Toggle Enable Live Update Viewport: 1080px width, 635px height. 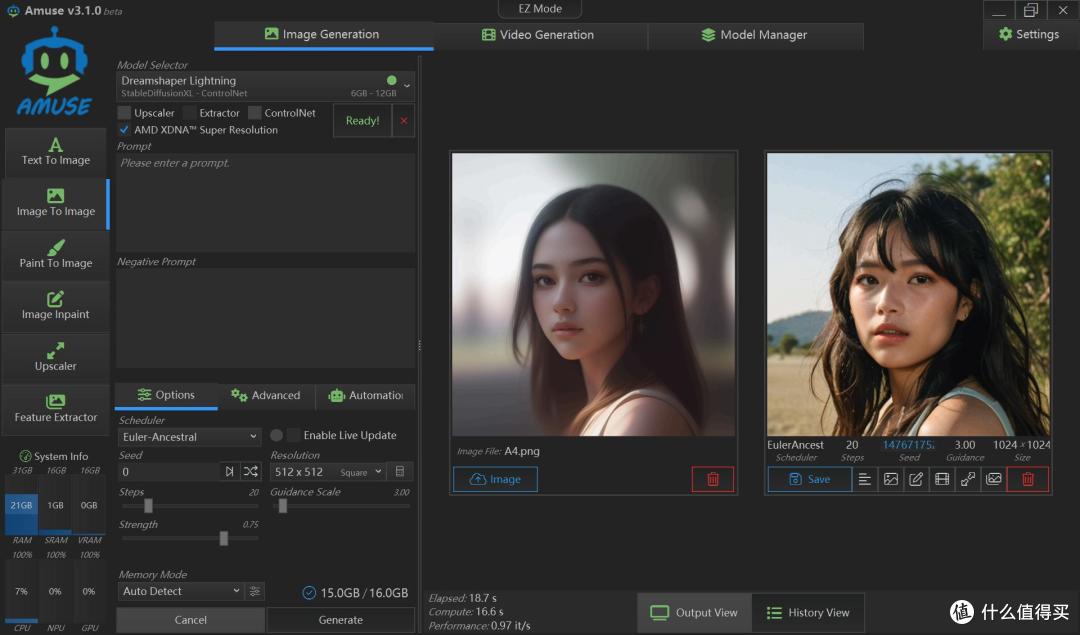pos(277,435)
